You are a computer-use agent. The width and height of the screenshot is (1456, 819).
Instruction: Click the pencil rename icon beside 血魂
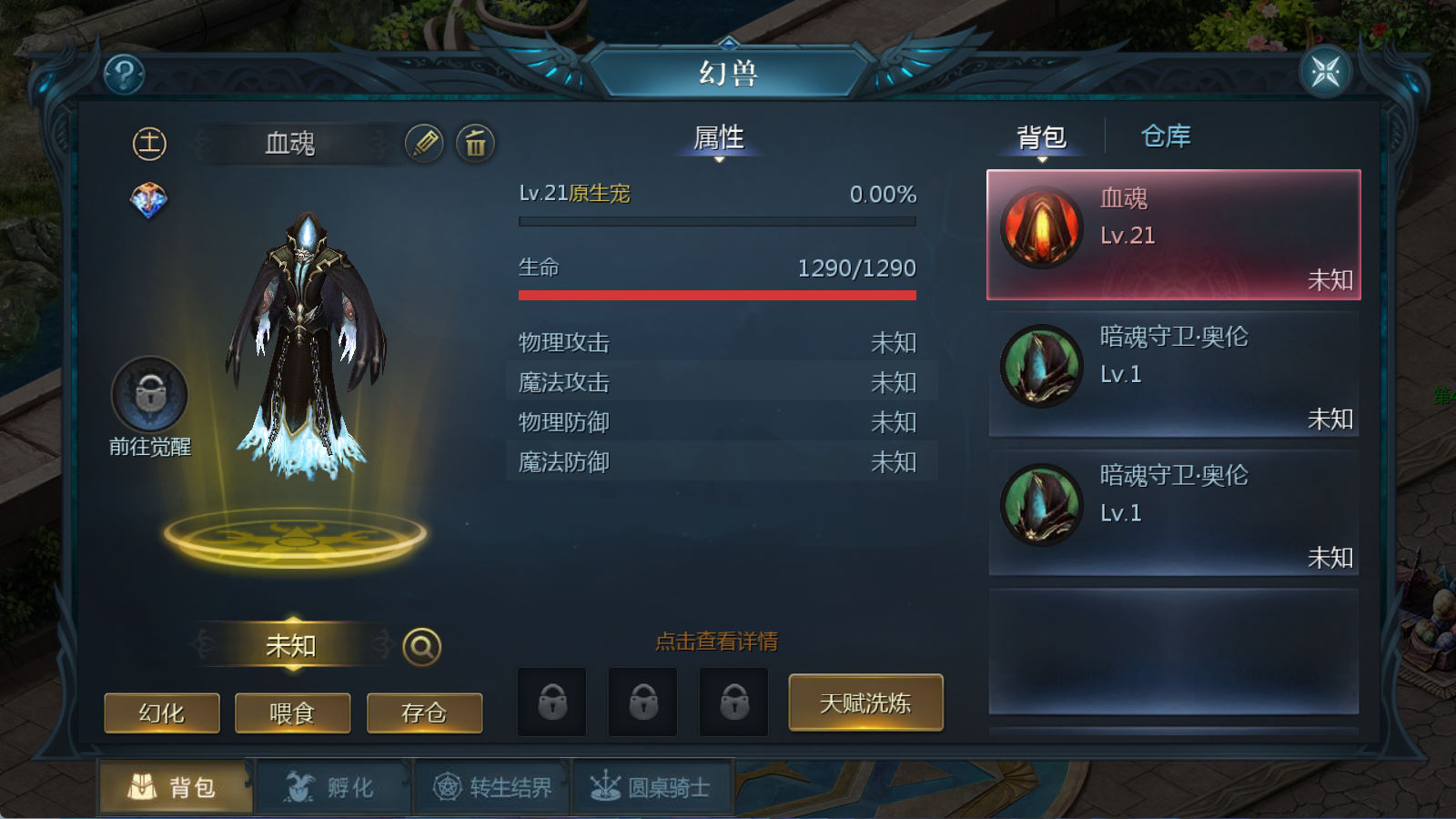424,143
